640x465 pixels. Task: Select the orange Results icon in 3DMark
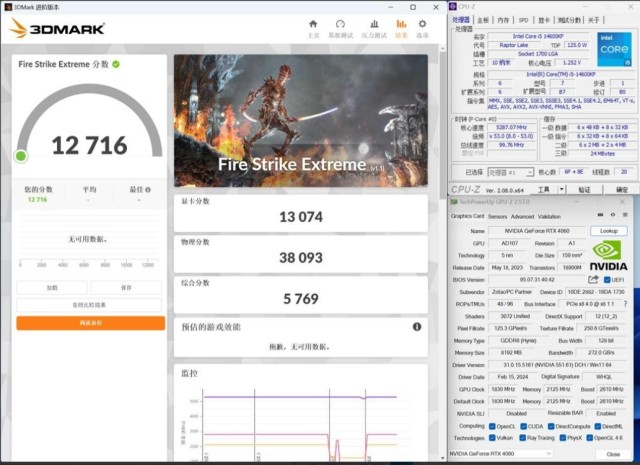401,24
